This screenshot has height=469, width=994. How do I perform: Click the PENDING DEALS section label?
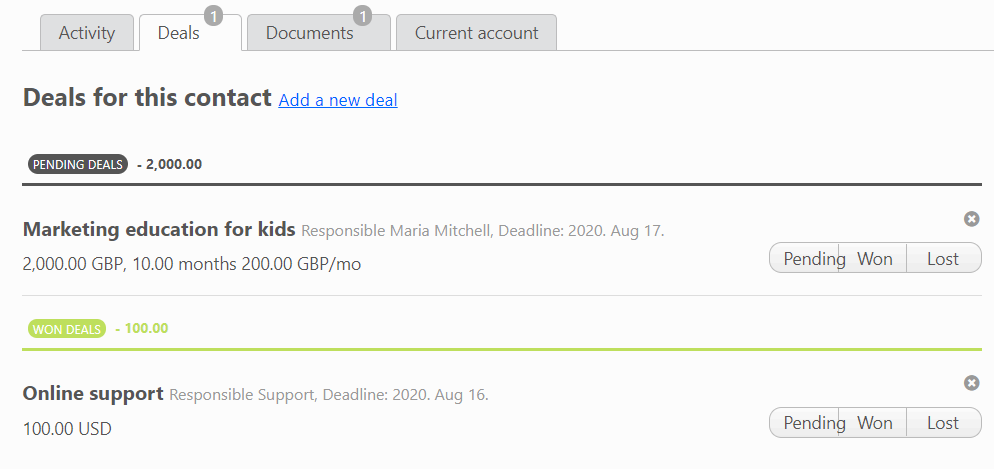pos(77,164)
